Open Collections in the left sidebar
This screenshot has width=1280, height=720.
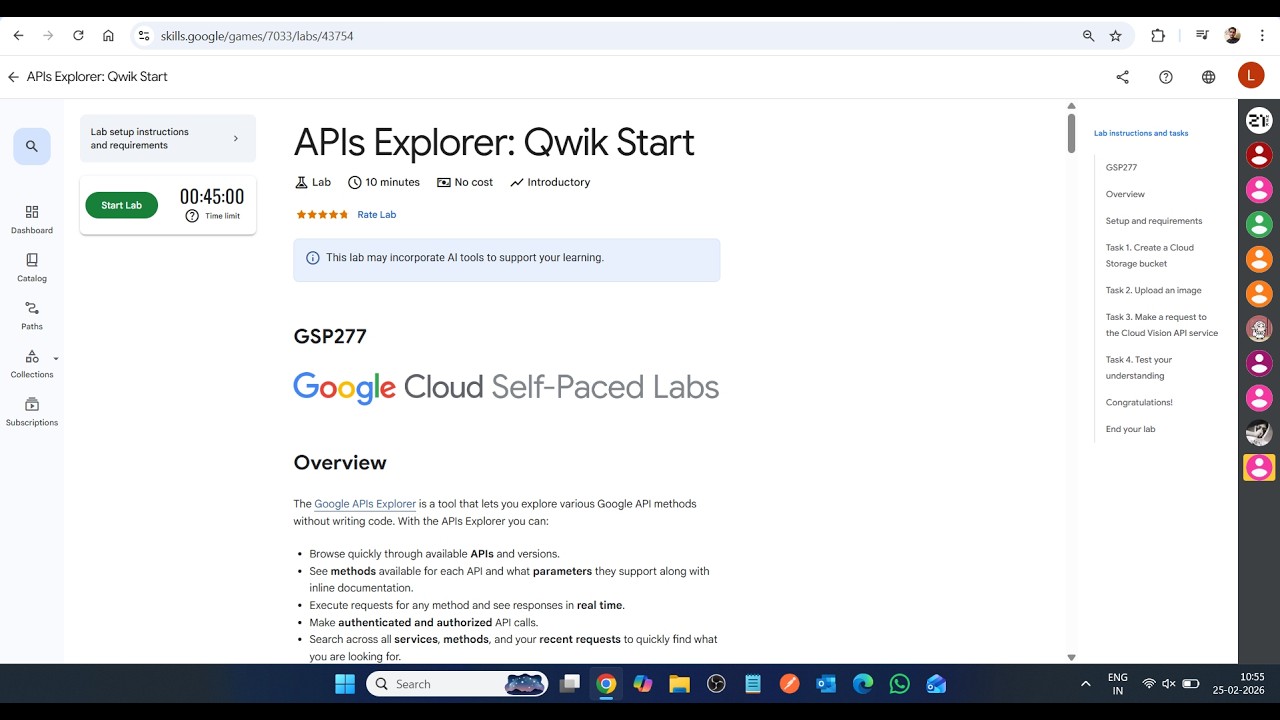pyautogui.click(x=32, y=364)
